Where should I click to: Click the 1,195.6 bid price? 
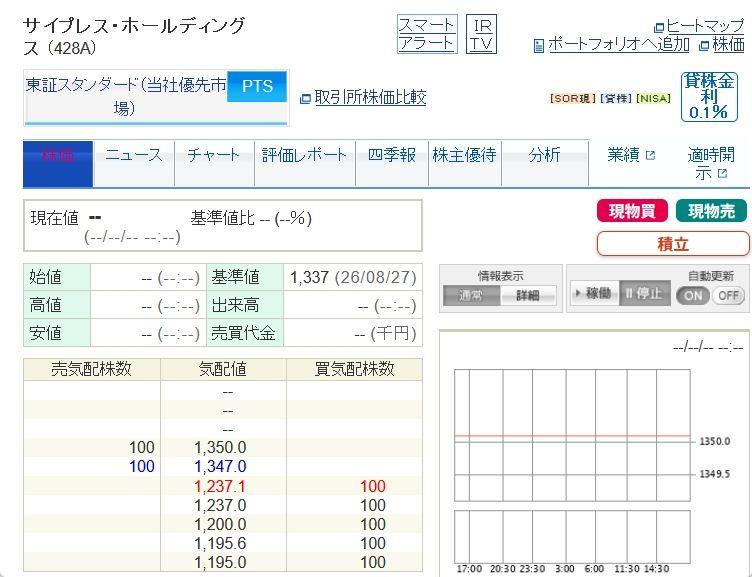tap(220, 543)
